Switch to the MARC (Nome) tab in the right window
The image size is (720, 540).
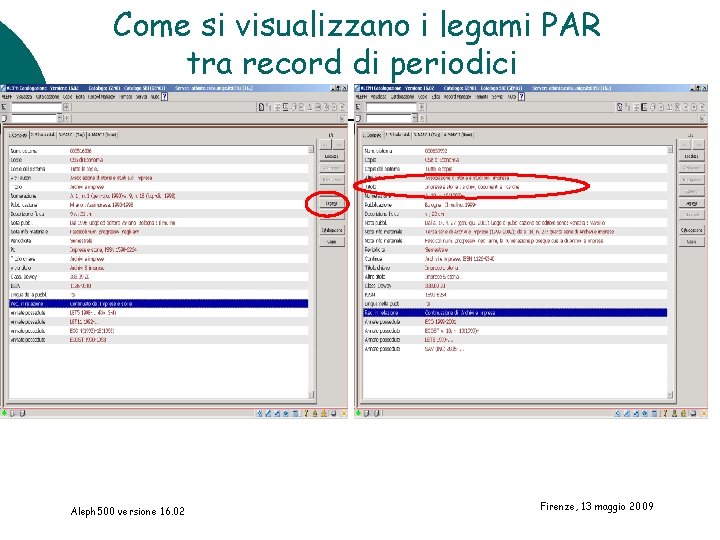458,135
